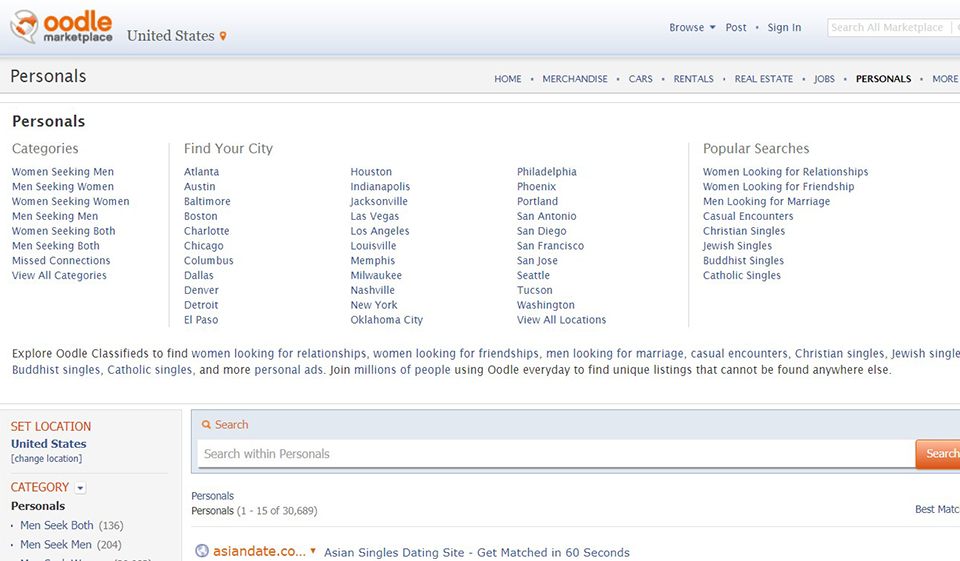Click View All Categories link

point(59,275)
